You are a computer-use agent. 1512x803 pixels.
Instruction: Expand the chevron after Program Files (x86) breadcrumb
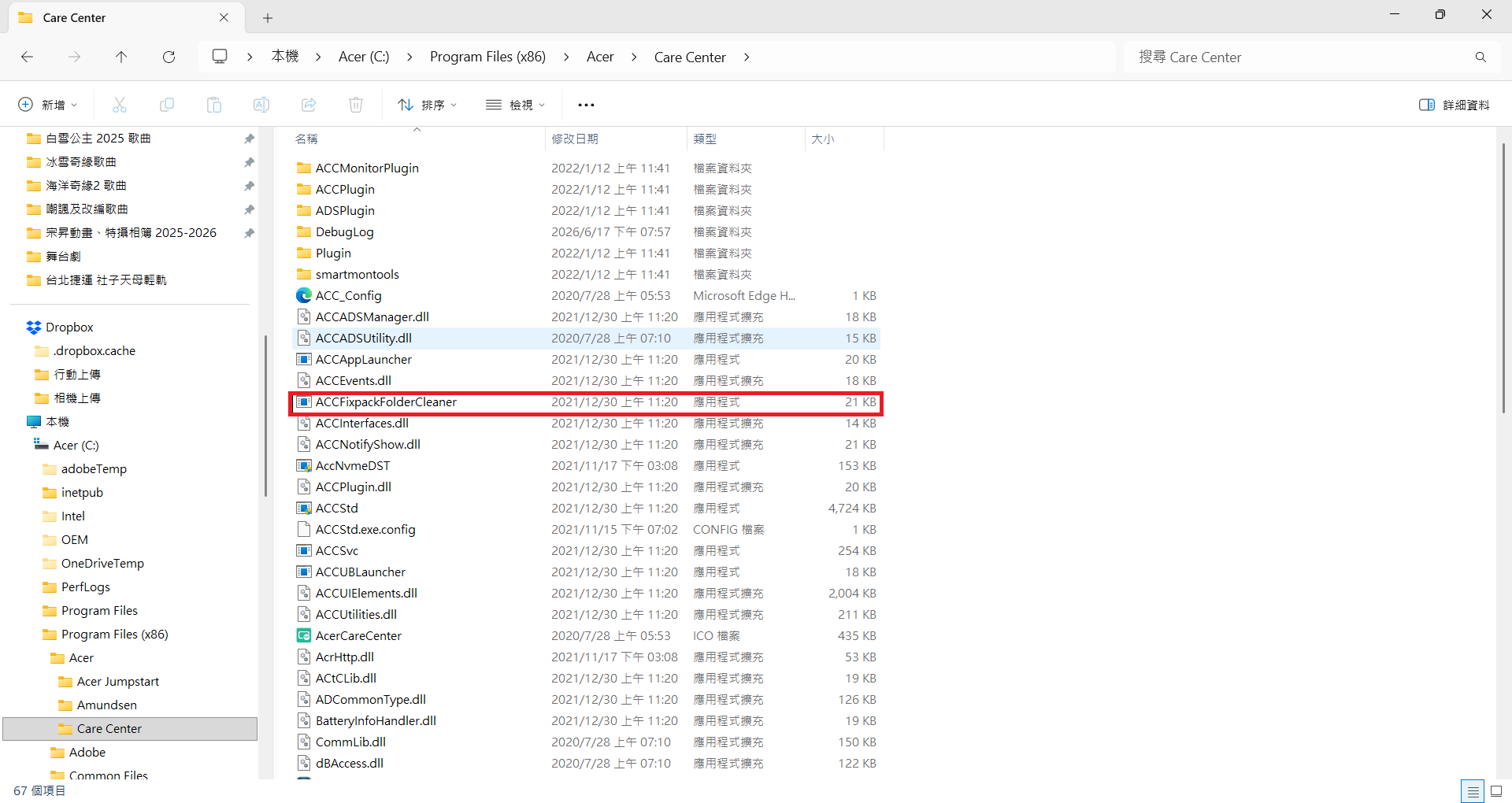[566, 57]
